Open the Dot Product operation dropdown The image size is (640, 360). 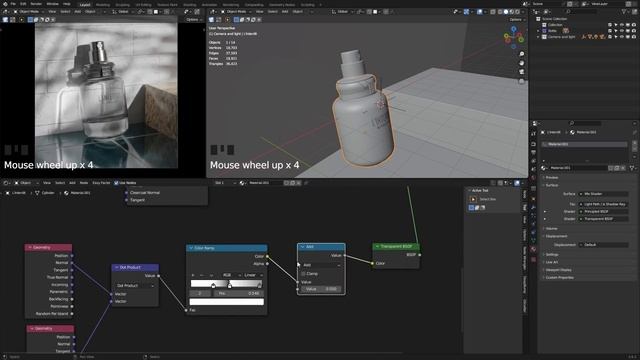coord(135,286)
